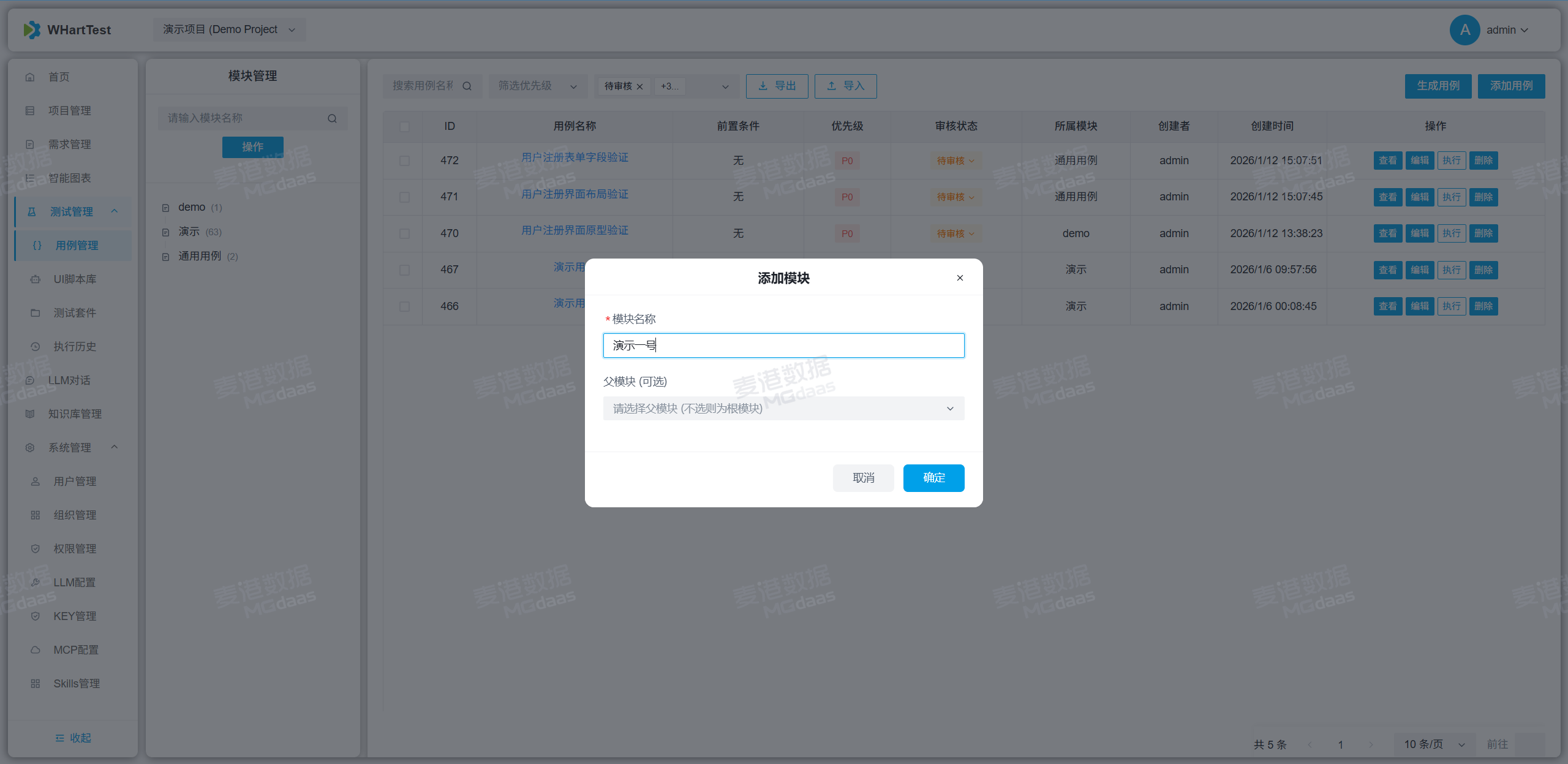1568x764 pixels.
Task: Click the search icon in case name field
Action: click(x=467, y=86)
